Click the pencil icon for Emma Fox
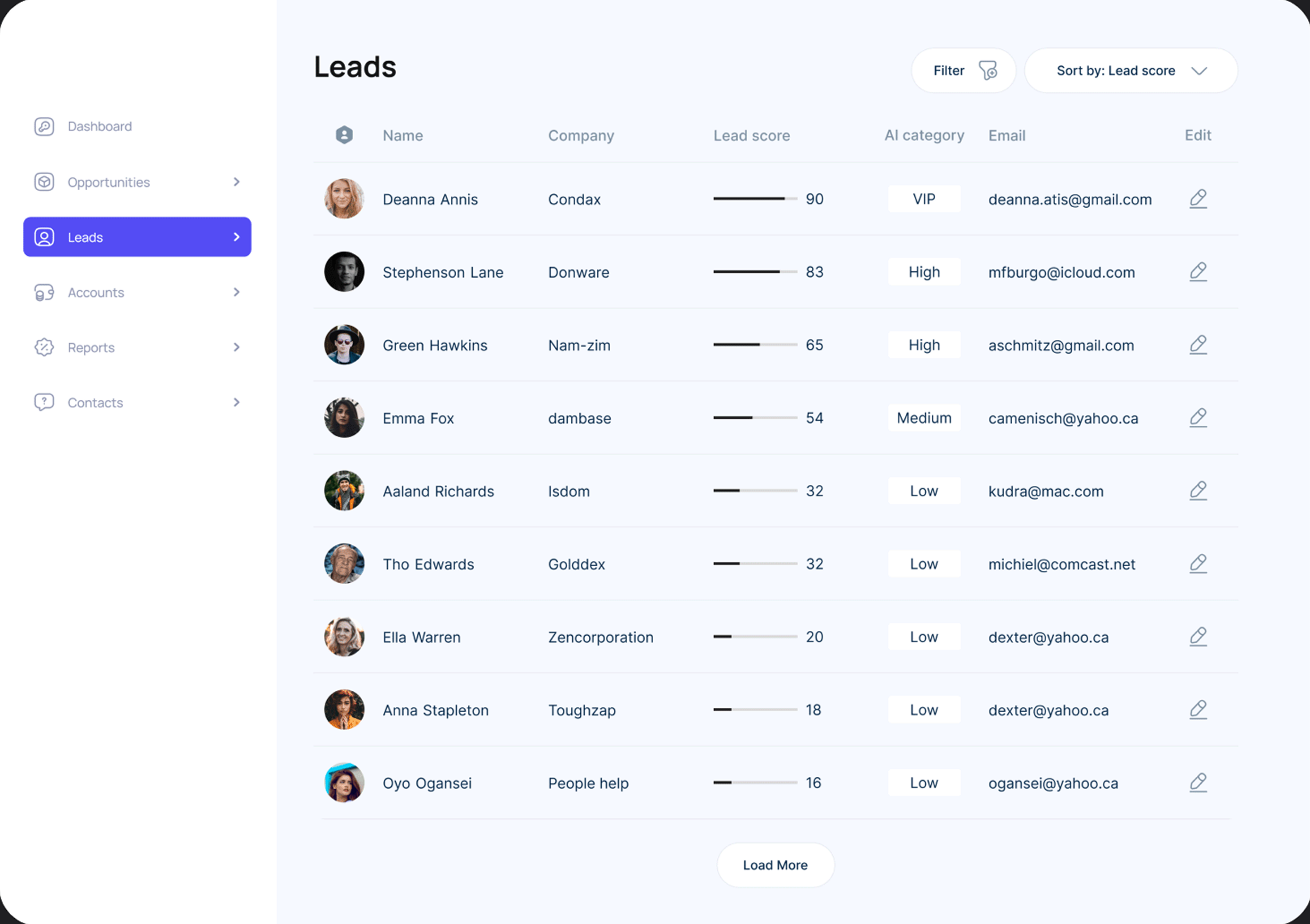The width and height of the screenshot is (1310, 924). (x=1198, y=418)
